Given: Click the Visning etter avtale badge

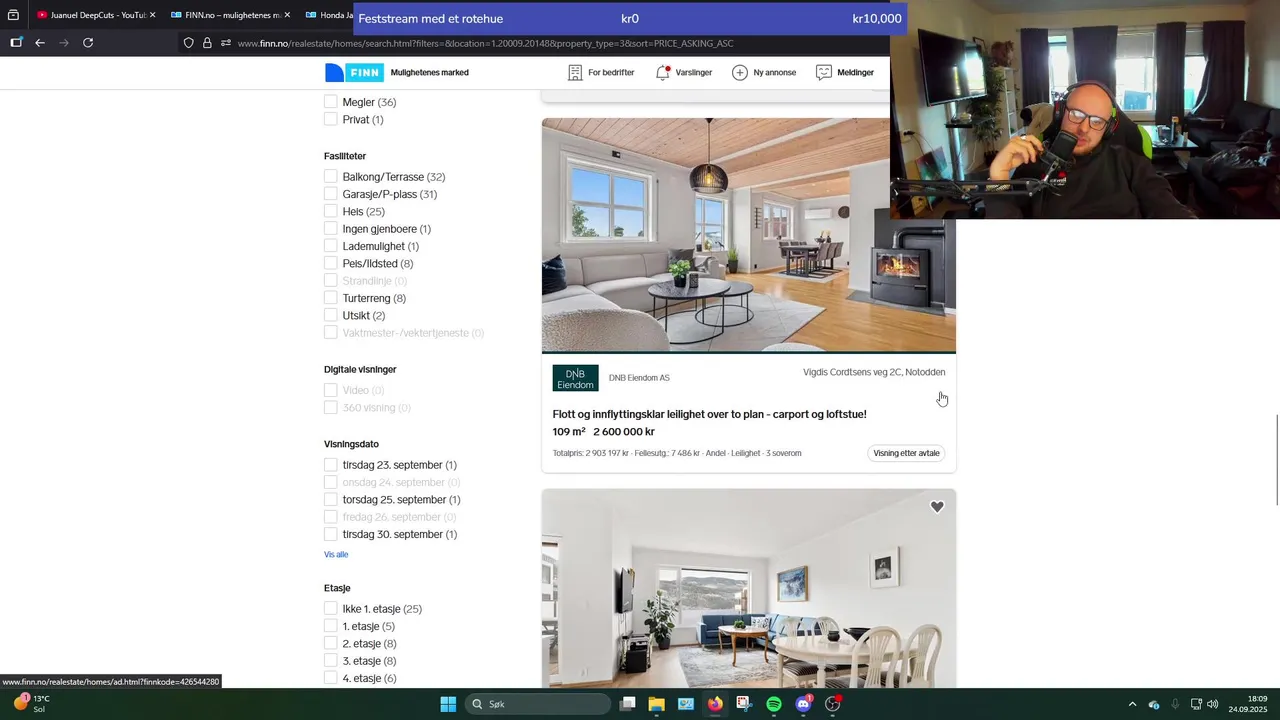Looking at the screenshot, I should point(907,453).
